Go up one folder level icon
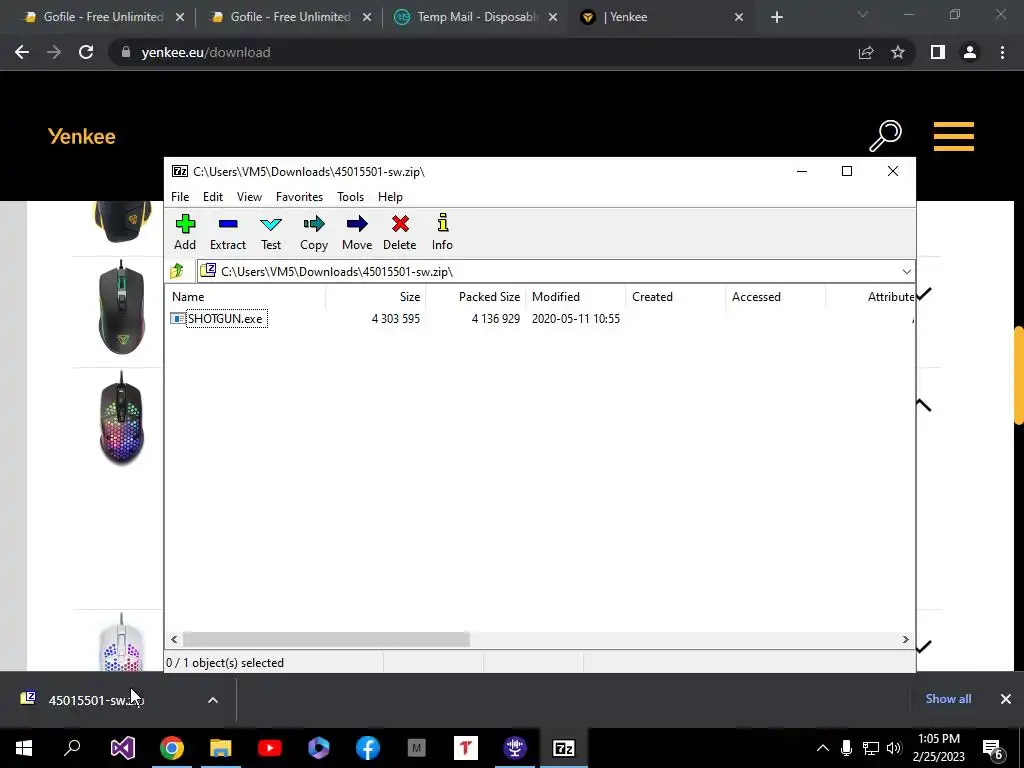Image resolution: width=1024 pixels, height=768 pixels. tap(177, 271)
